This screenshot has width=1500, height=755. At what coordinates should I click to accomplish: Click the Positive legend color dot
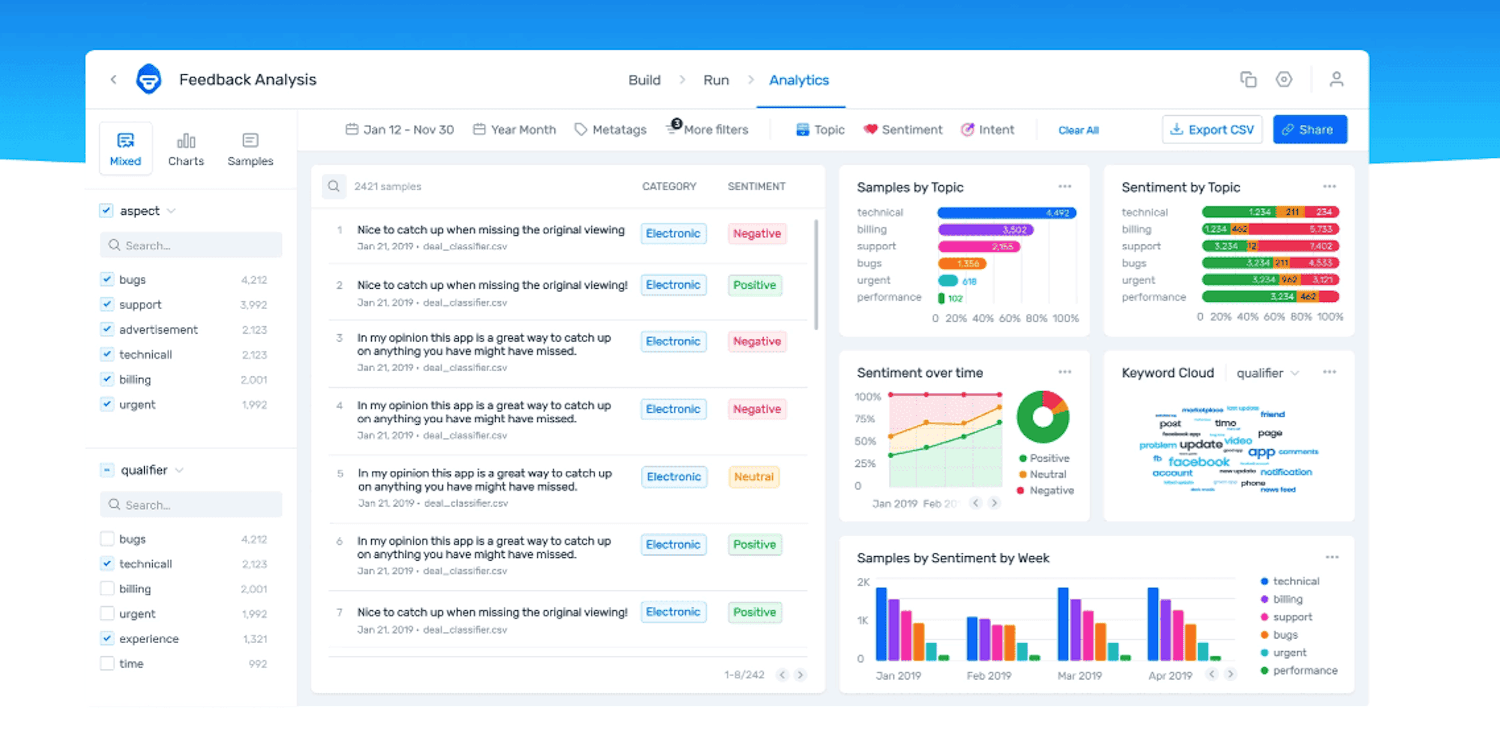click(x=1021, y=458)
